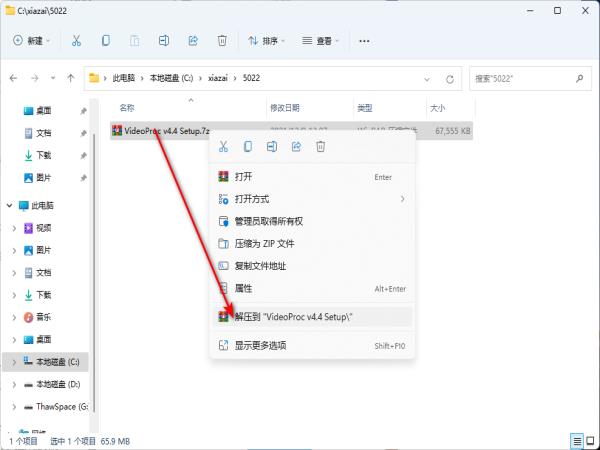Open recent locations dropdown arrow
The height and width of the screenshot is (450, 600).
pos(53,78)
